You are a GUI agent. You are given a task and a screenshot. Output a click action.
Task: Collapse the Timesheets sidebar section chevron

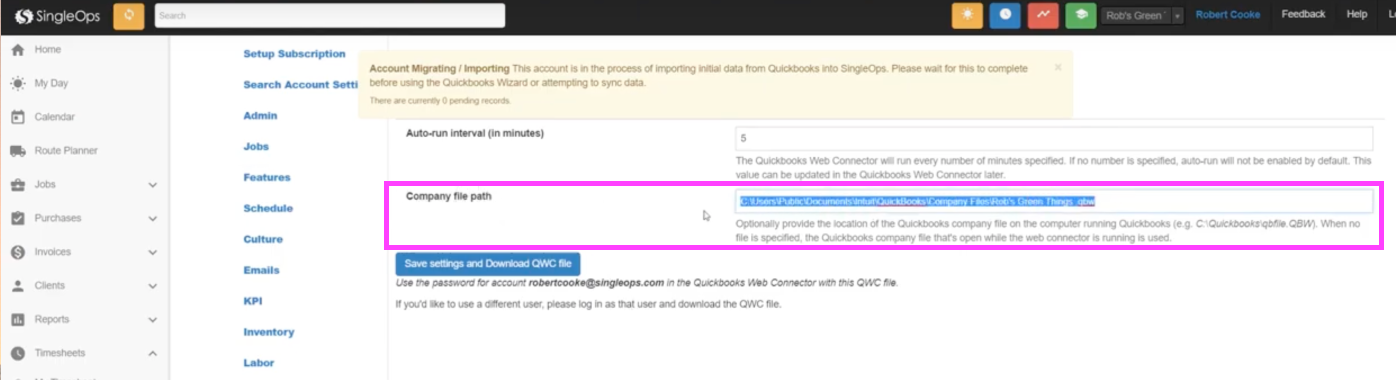click(x=153, y=353)
